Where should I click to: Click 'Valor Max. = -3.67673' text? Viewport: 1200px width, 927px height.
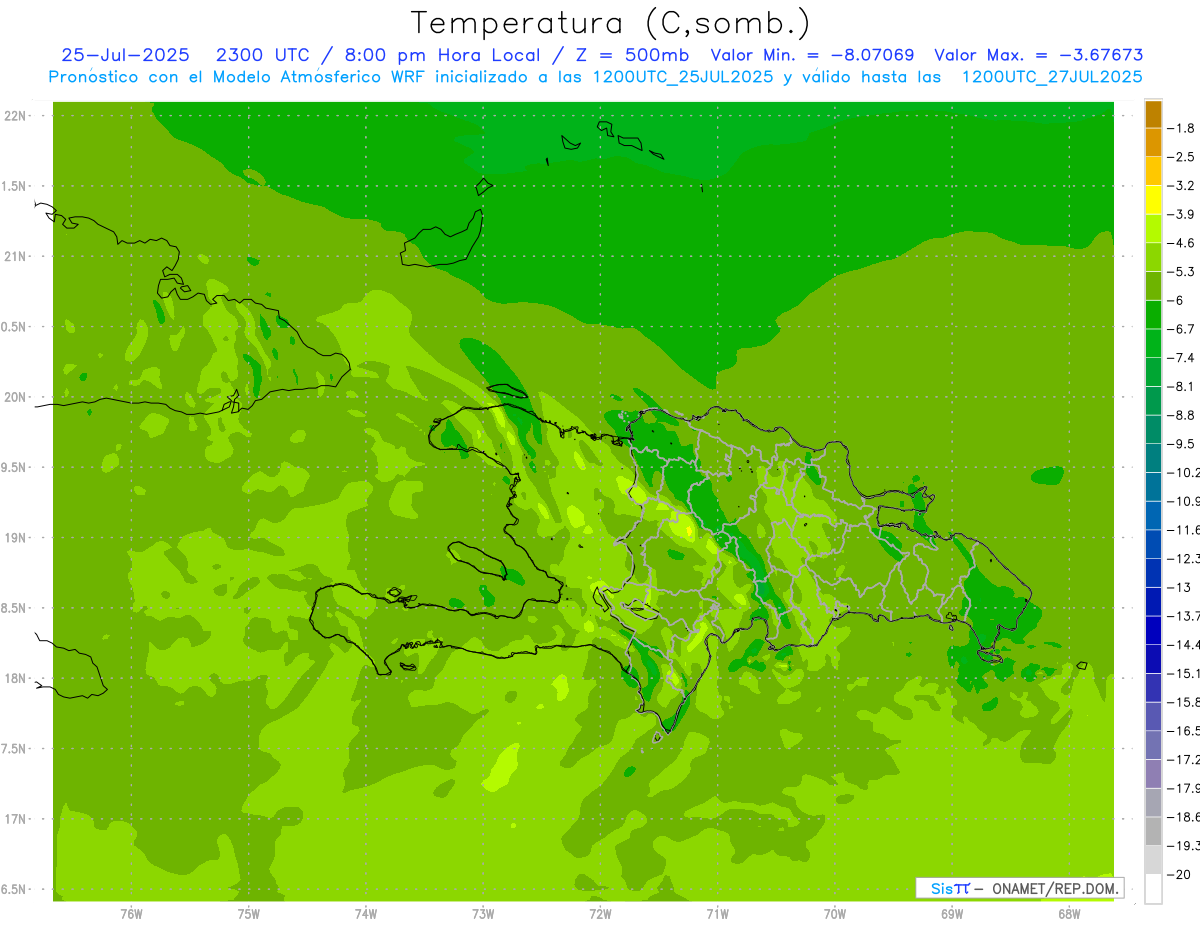coord(1039,55)
